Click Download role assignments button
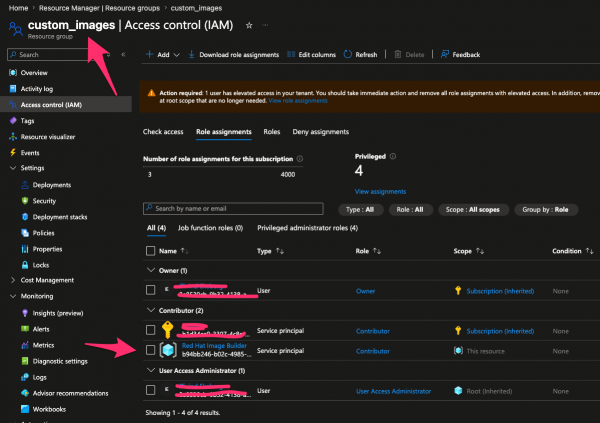This screenshot has width=600, height=423. (234, 55)
